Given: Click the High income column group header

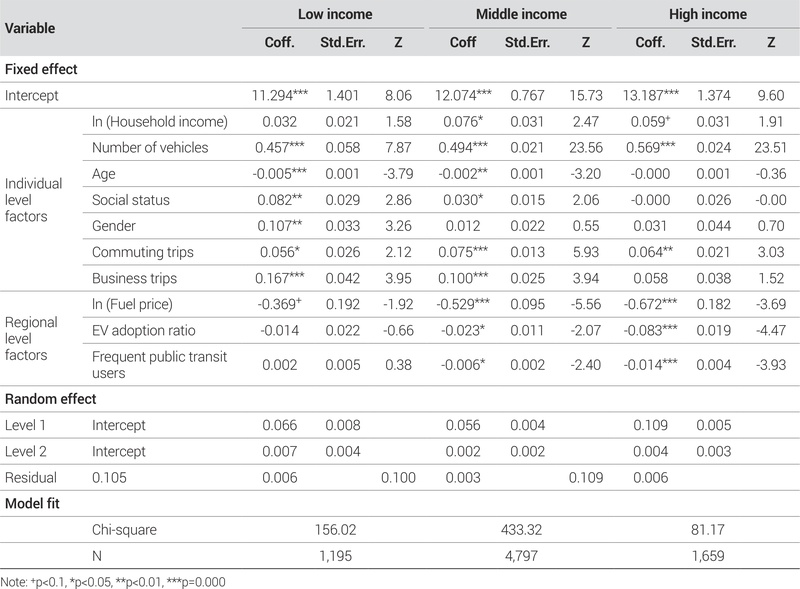Looking at the screenshot, I should [706, 15].
